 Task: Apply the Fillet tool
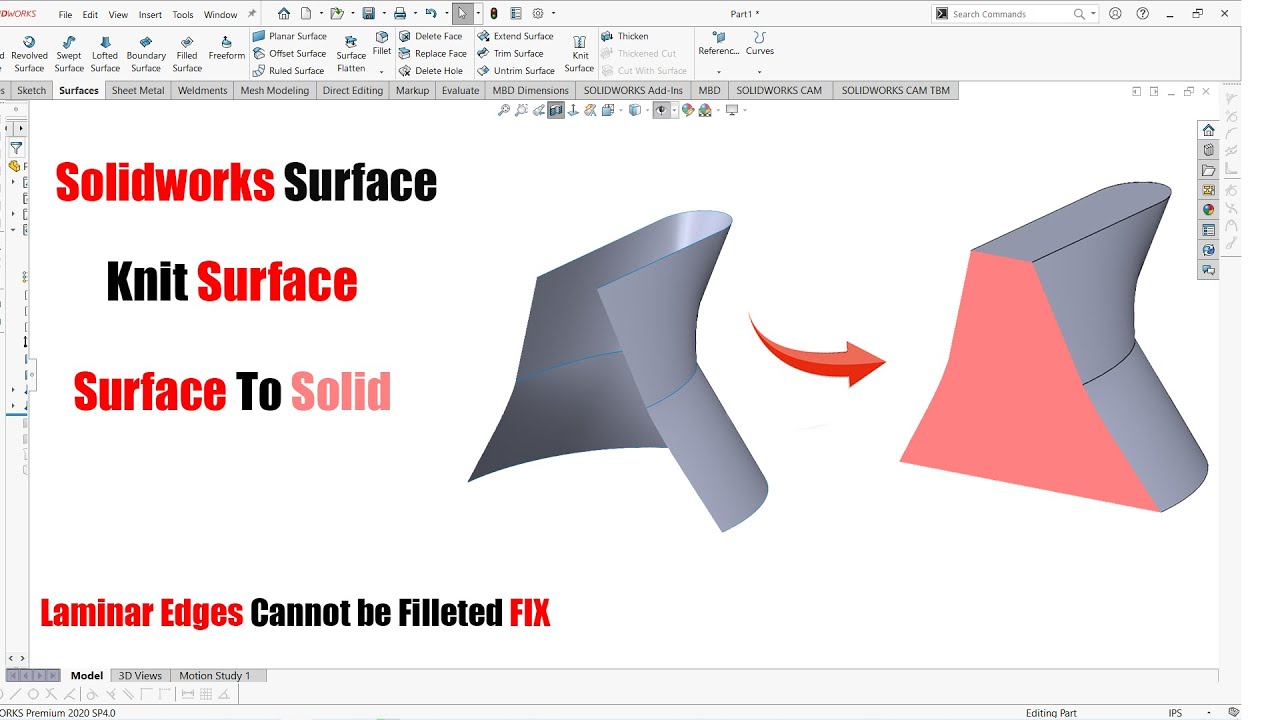[382, 44]
